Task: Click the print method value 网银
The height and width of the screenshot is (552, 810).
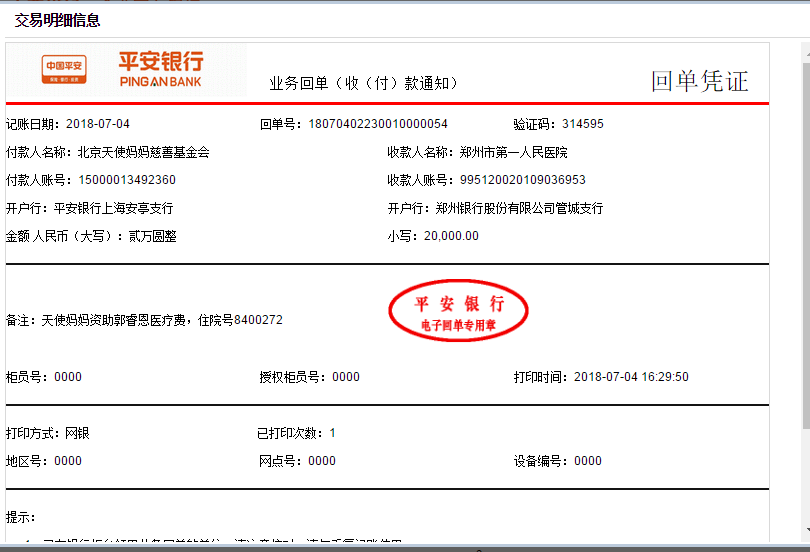Action: point(77,433)
